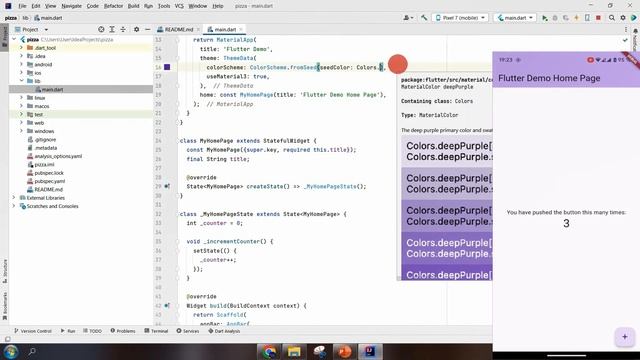Open the VCS menu

click(x=179, y=6)
